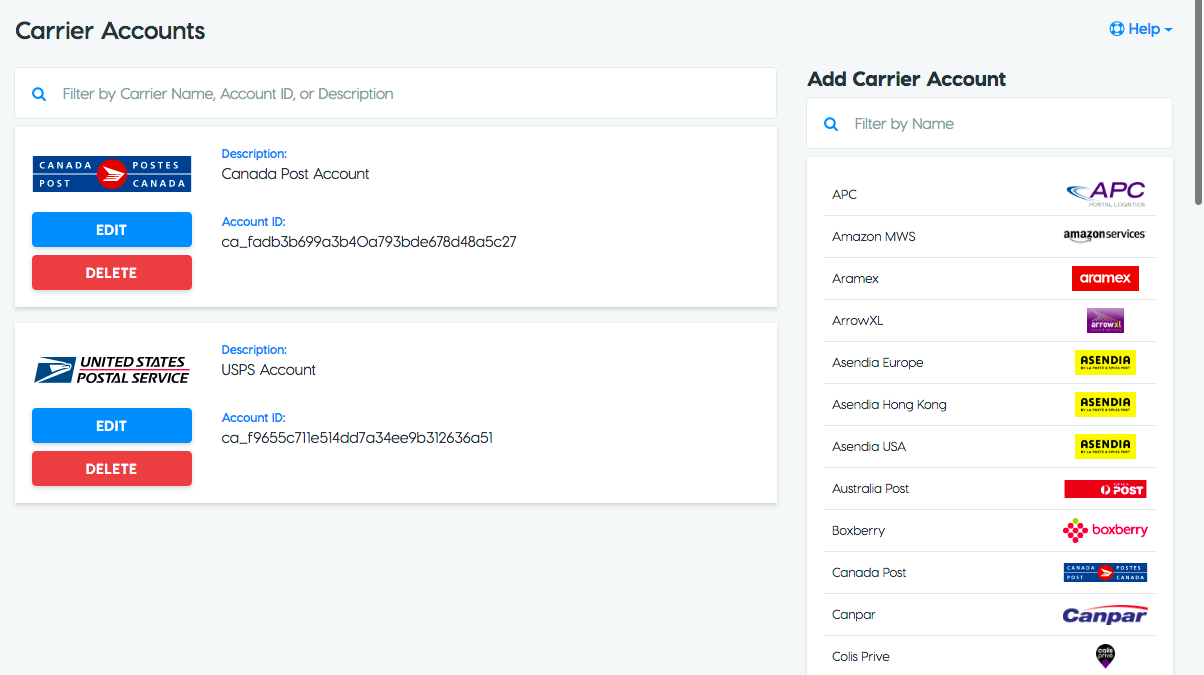Click the Colis Prive pin logo
1204x675 pixels.
coord(1105,656)
